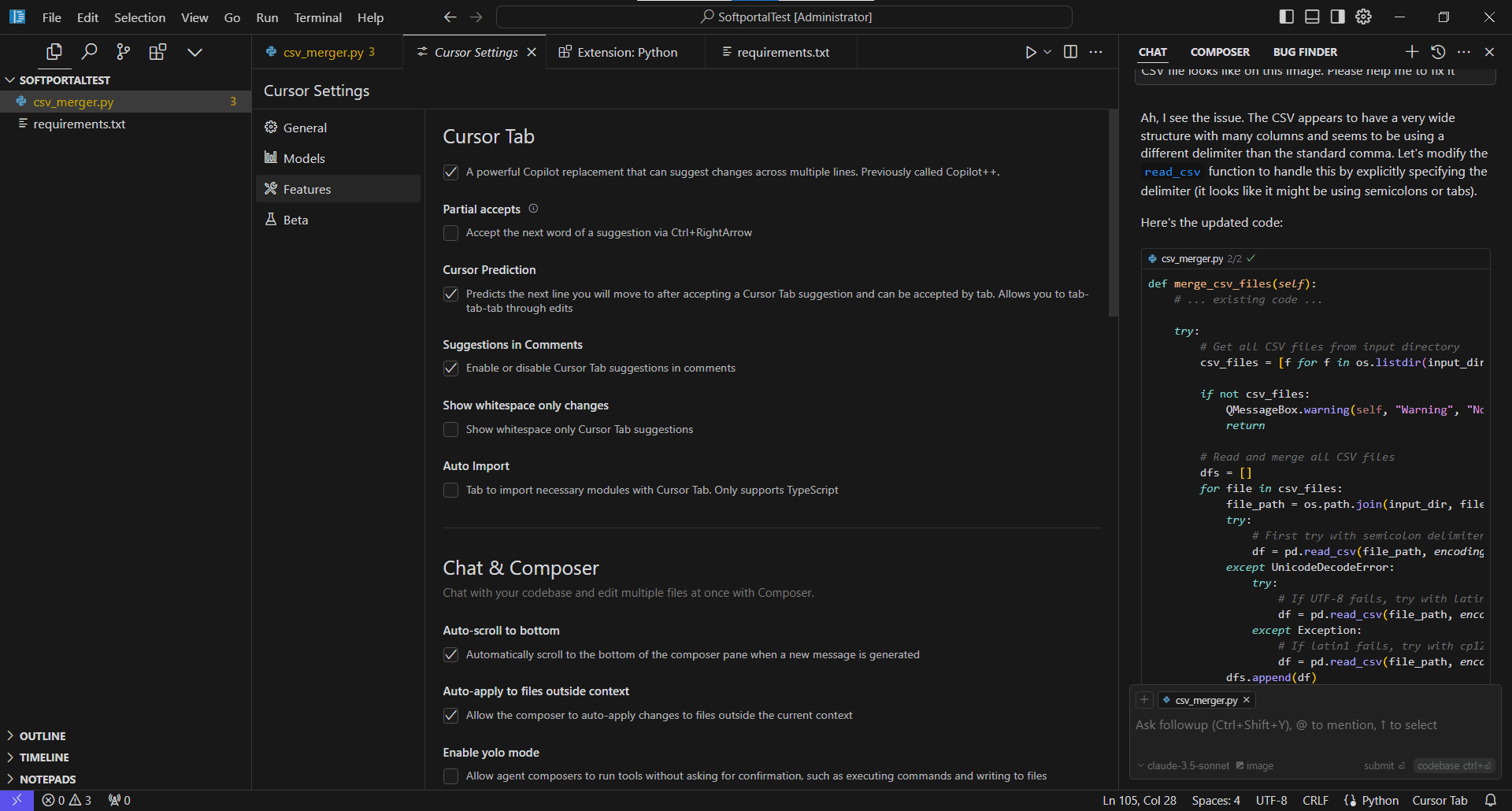Enable the Partial accepts checkbox
Viewport: 1512px width, 811px height.
click(450, 233)
